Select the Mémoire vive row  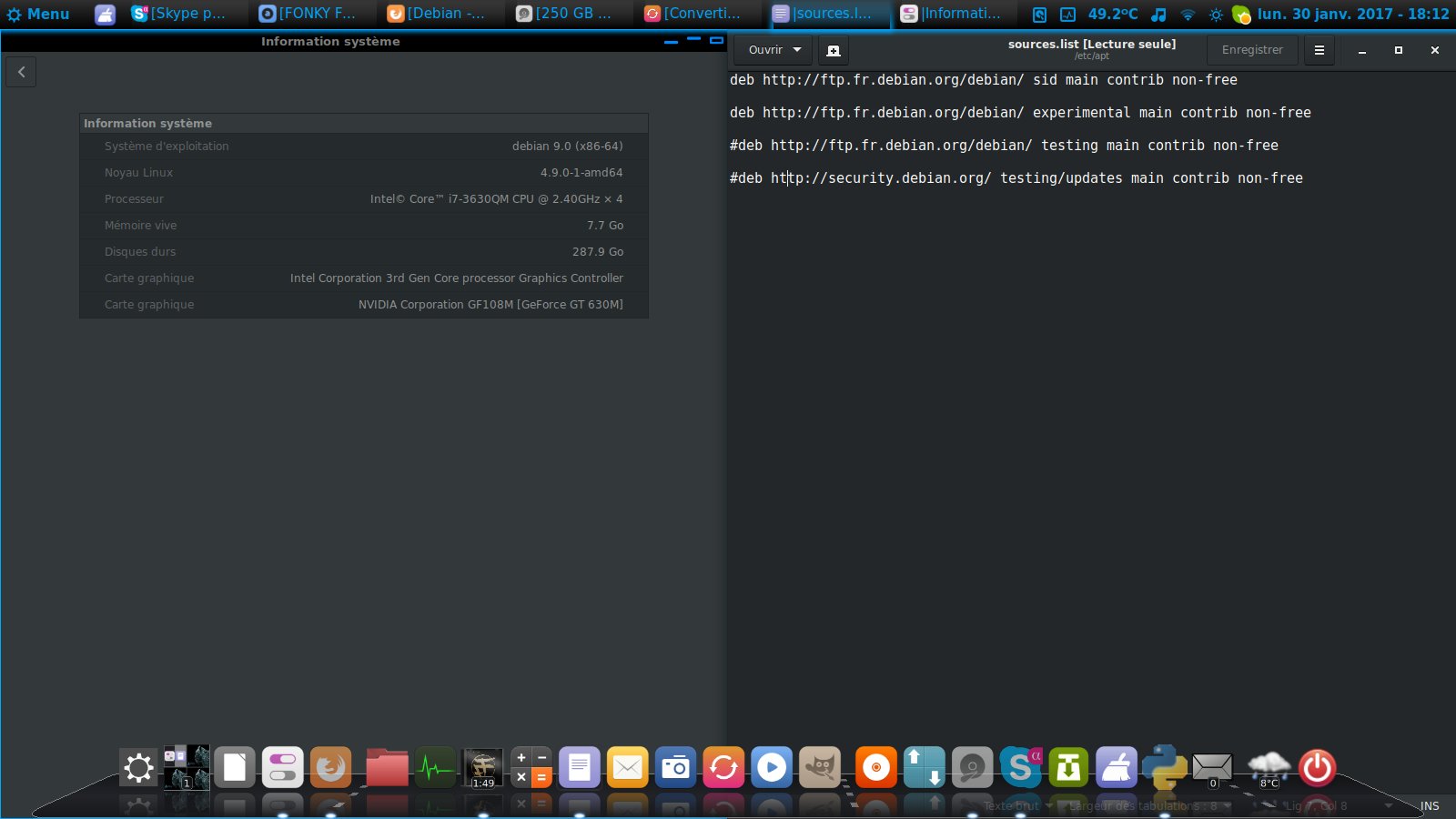point(364,226)
